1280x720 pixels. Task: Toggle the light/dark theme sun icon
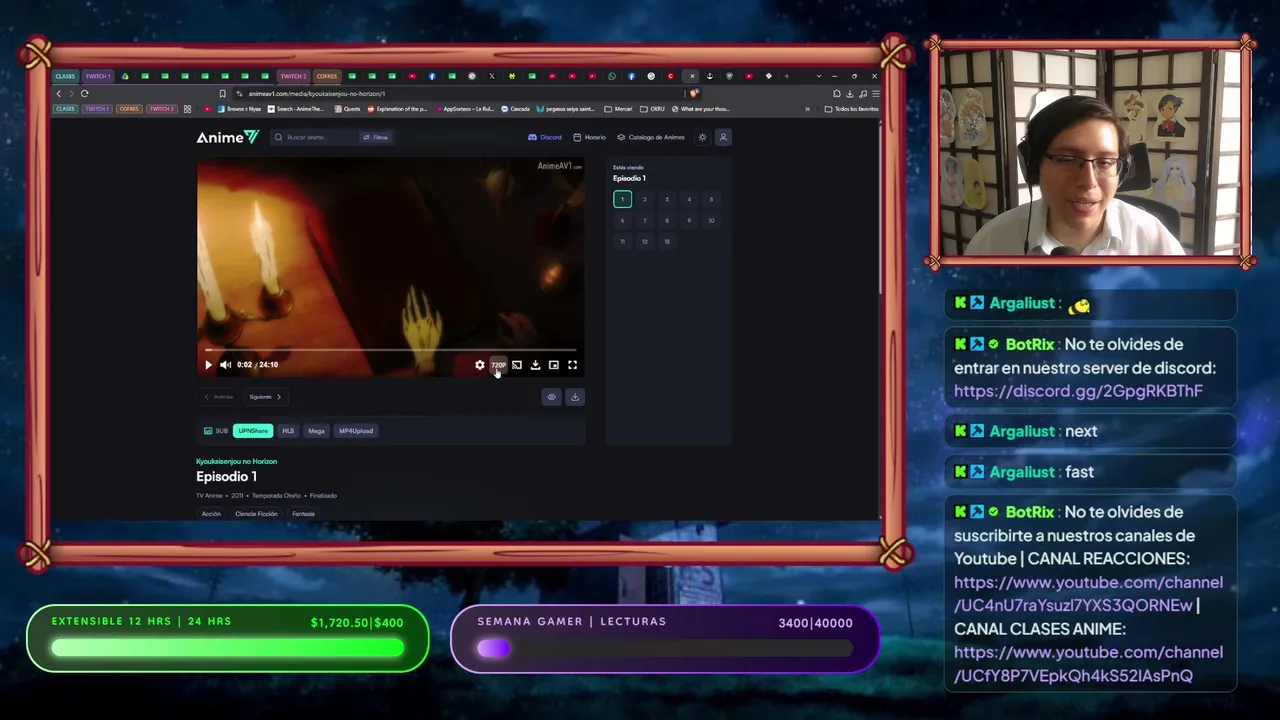[x=702, y=137]
